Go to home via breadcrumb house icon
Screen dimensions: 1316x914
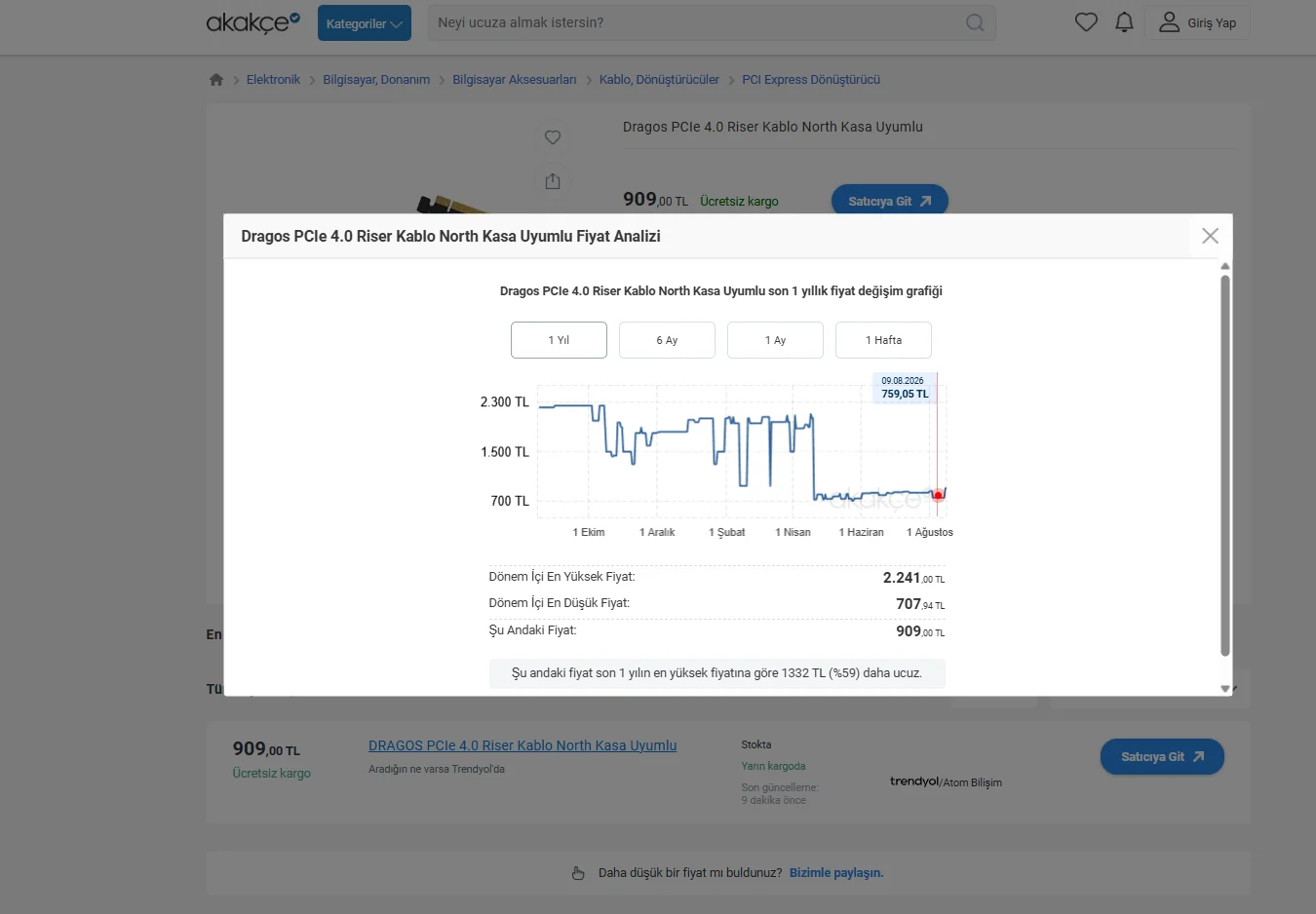click(x=216, y=80)
